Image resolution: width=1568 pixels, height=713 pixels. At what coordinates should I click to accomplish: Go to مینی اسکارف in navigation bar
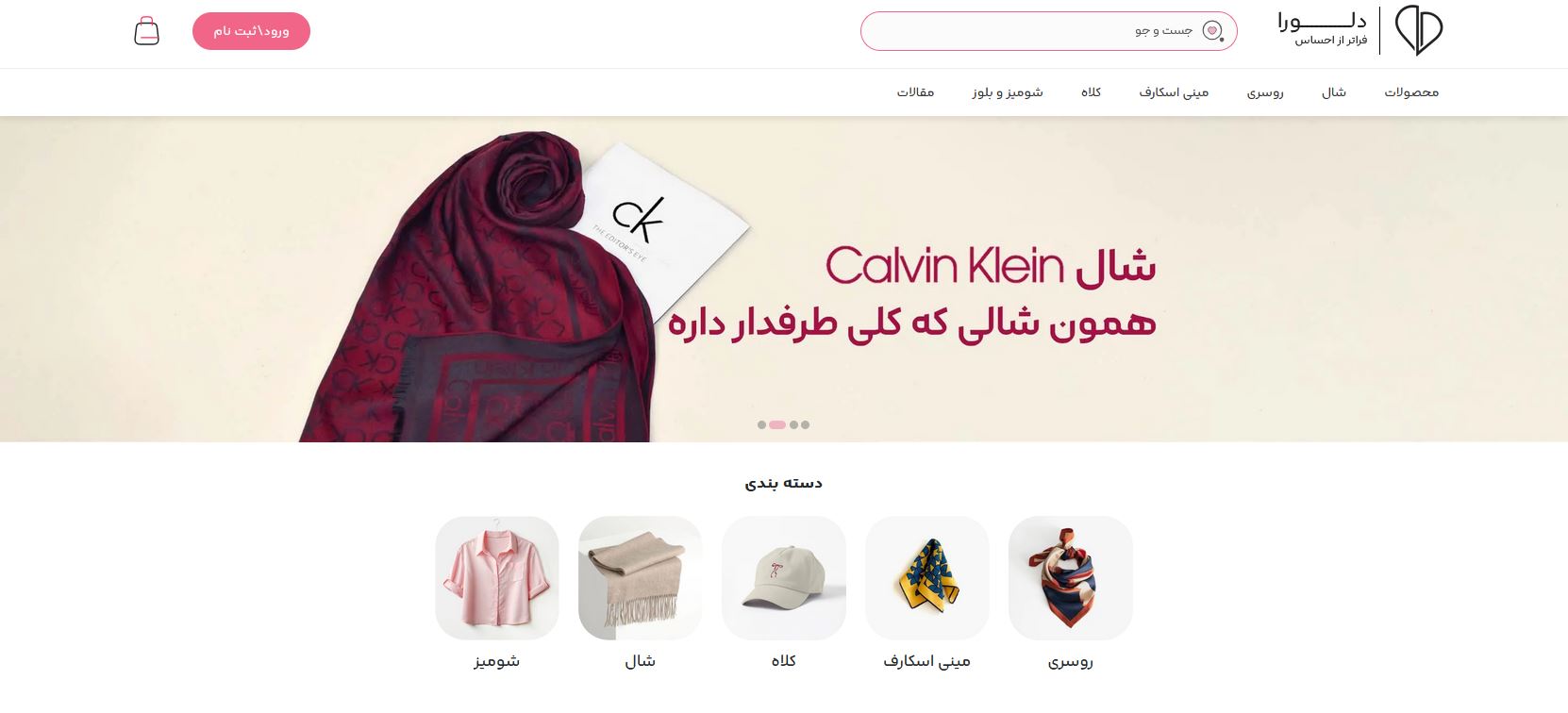[1174, 92]
